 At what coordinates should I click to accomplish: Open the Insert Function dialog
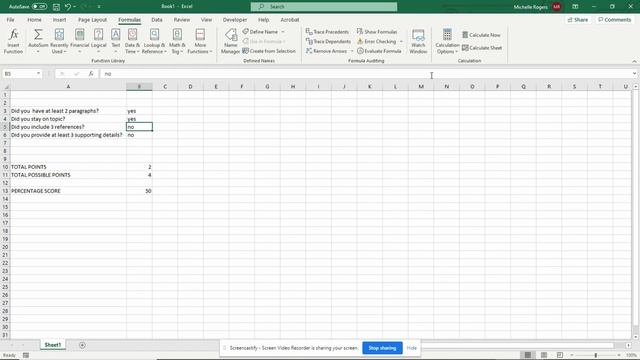[13, 41]
